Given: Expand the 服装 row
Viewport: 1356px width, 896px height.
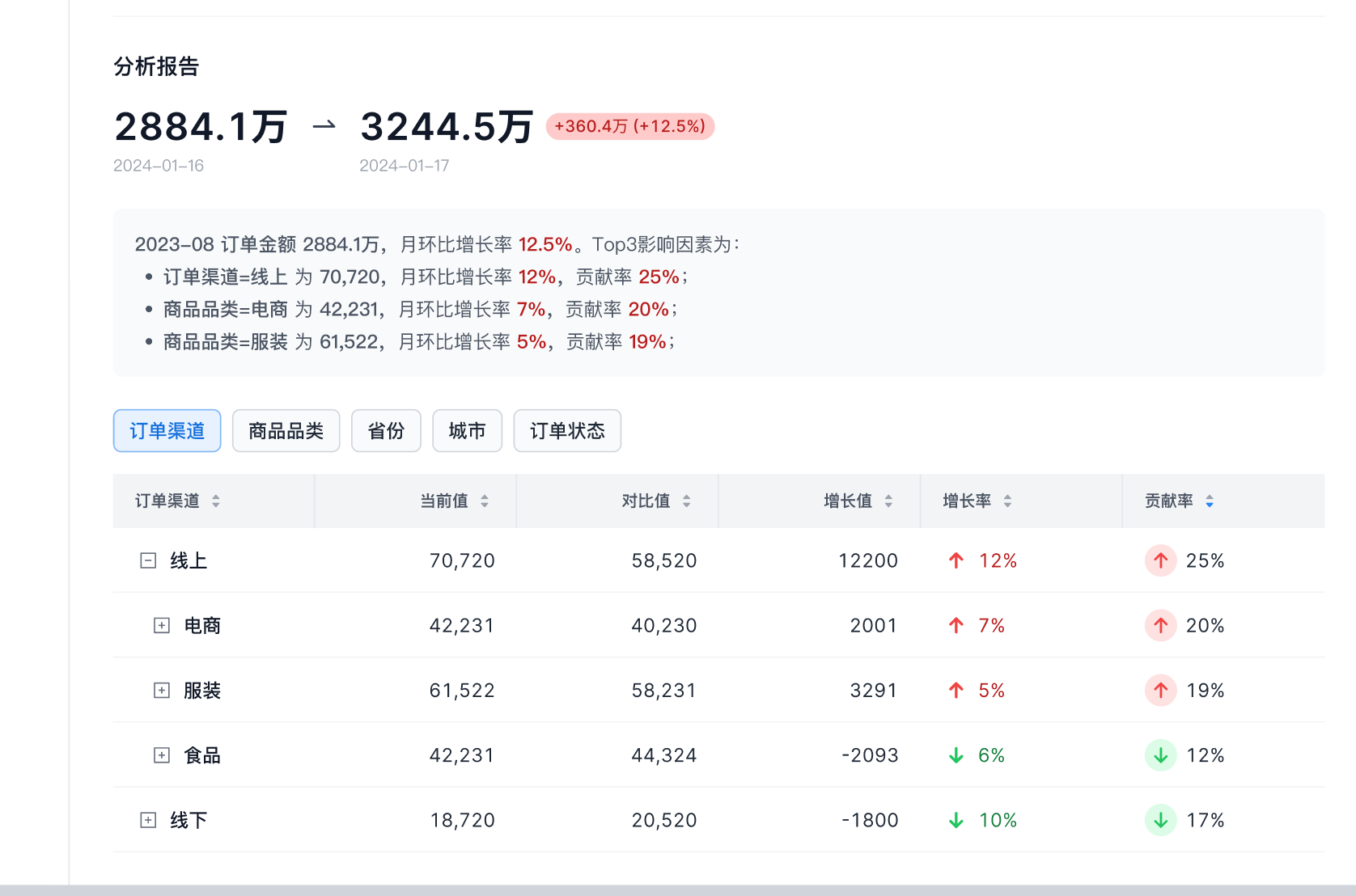Looking at the screenshot, I should click(162, 691).
